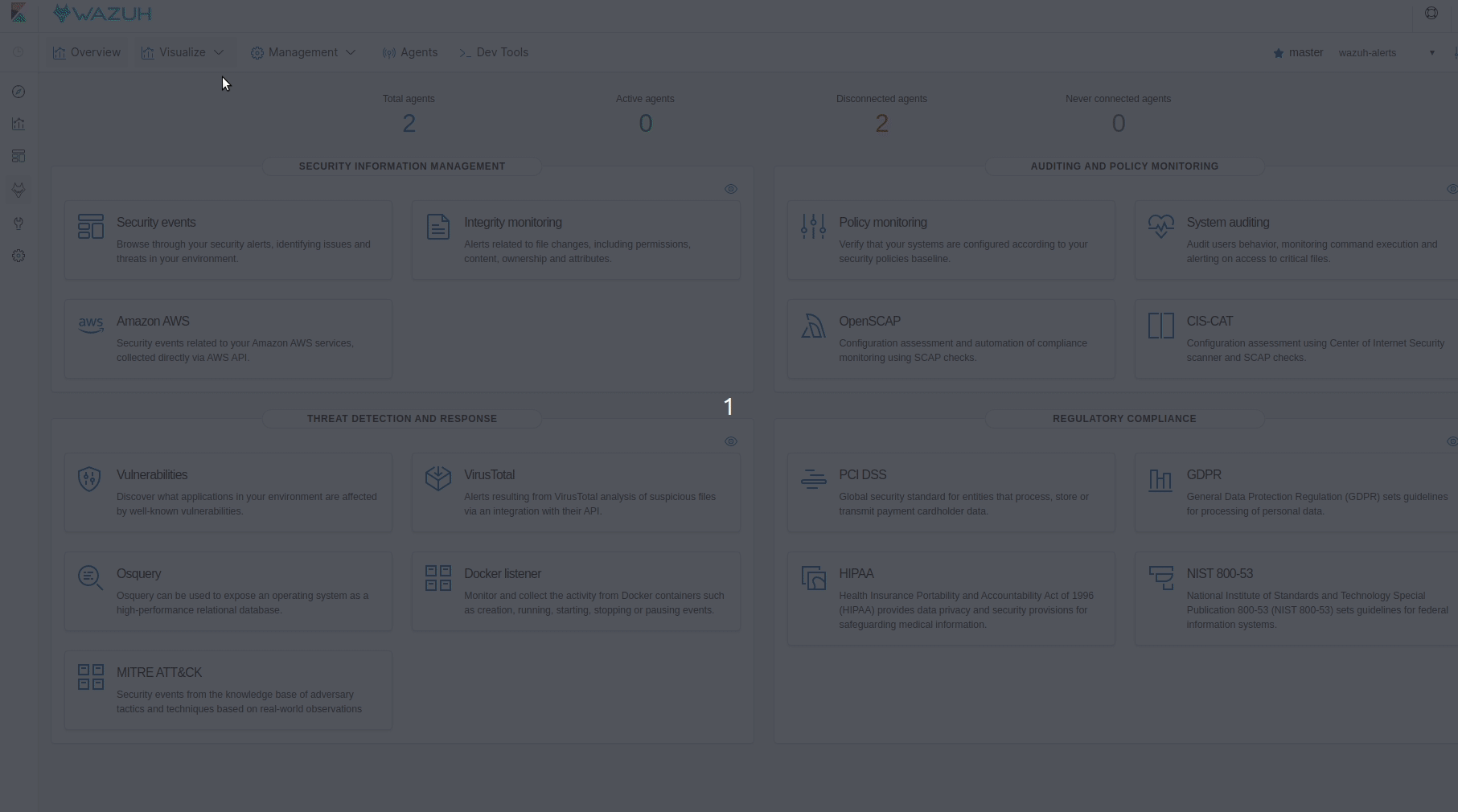Toggle the Auditing and Policy Monitoring eye icon

(x=1452, y=189)
